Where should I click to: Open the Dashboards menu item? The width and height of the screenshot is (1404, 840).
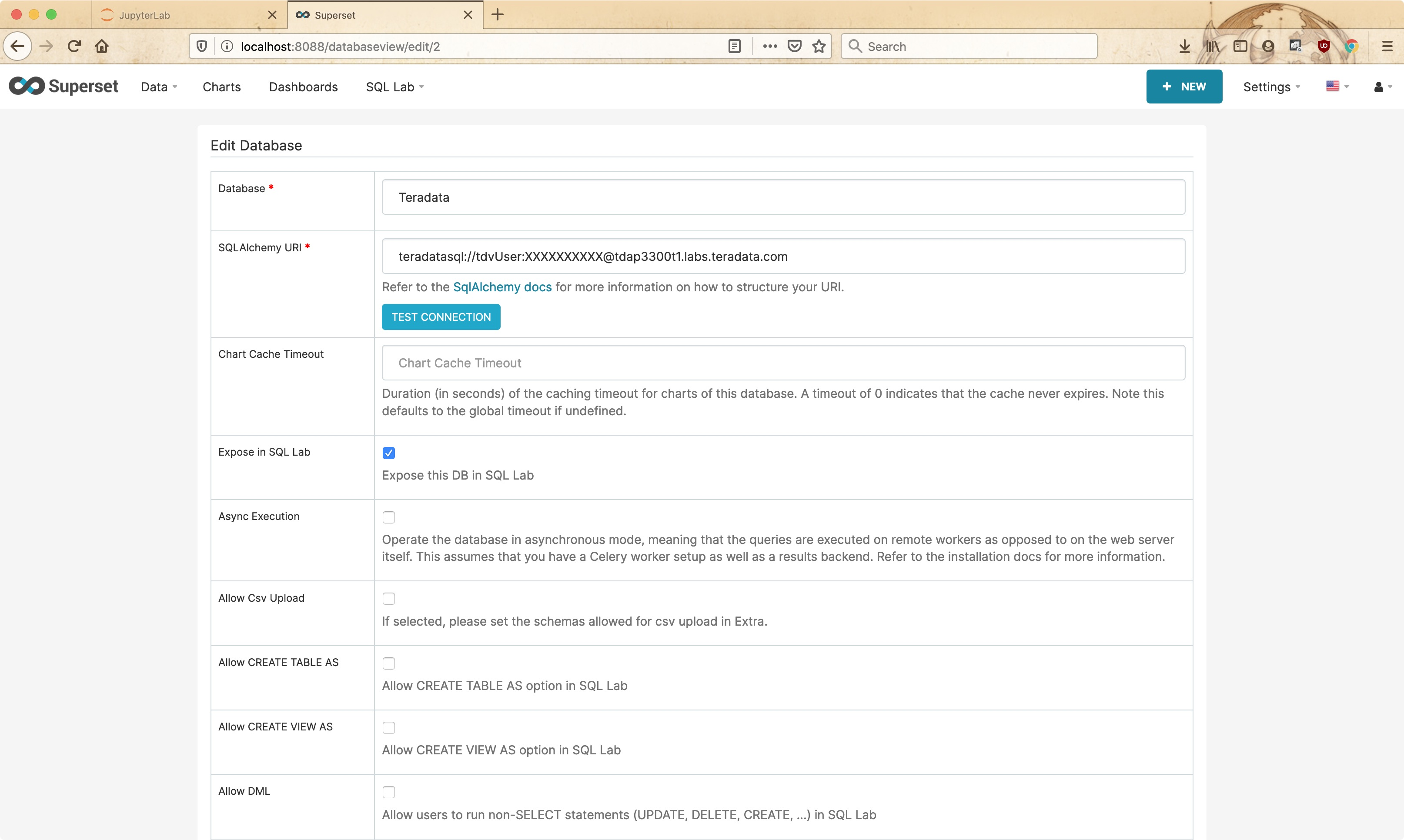tap(303, 87)
